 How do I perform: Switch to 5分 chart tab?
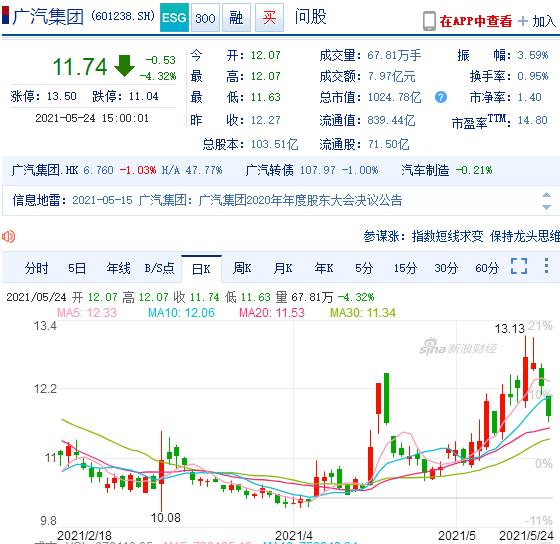(x=364, y=268)
